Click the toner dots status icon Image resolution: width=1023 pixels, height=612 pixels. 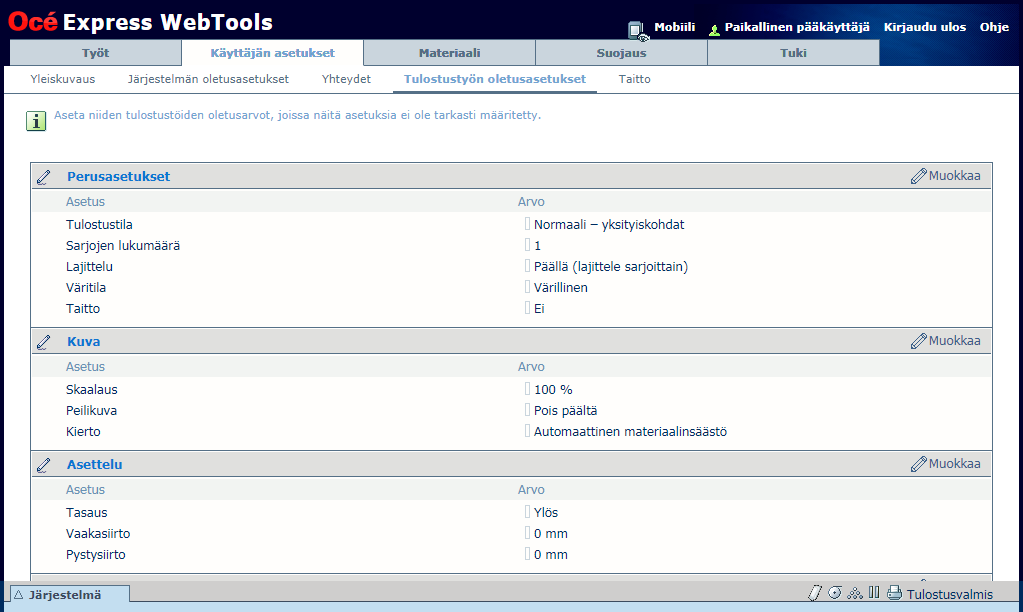click(x=855, y=593)
